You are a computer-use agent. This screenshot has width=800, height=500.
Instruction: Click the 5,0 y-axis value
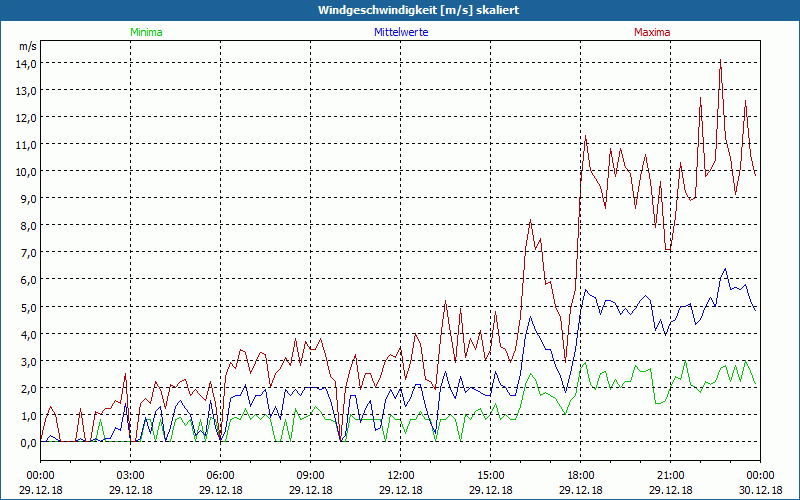[28, 308]
